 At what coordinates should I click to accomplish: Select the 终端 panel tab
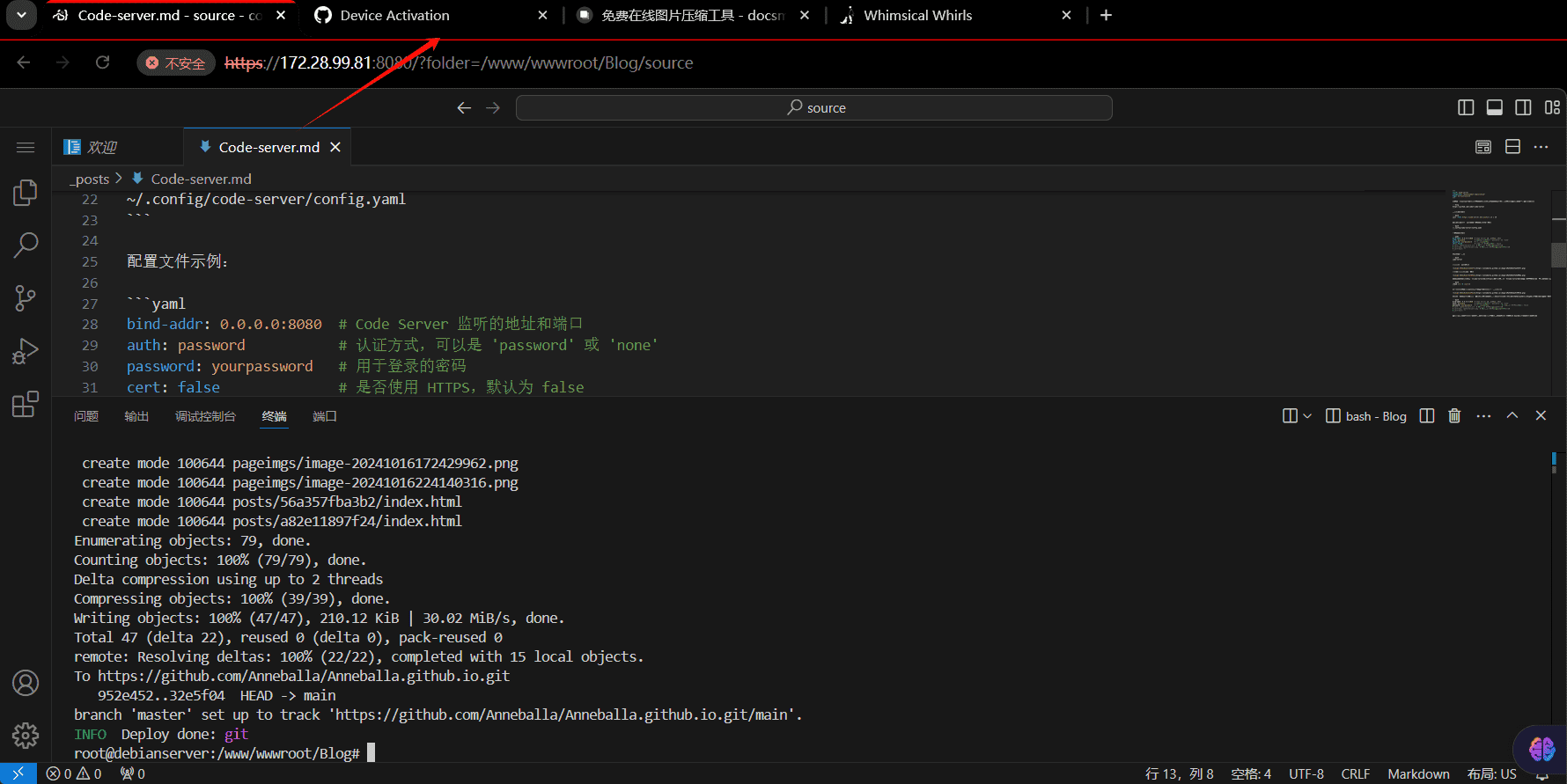pyautogui.click(x=274, y=416)
